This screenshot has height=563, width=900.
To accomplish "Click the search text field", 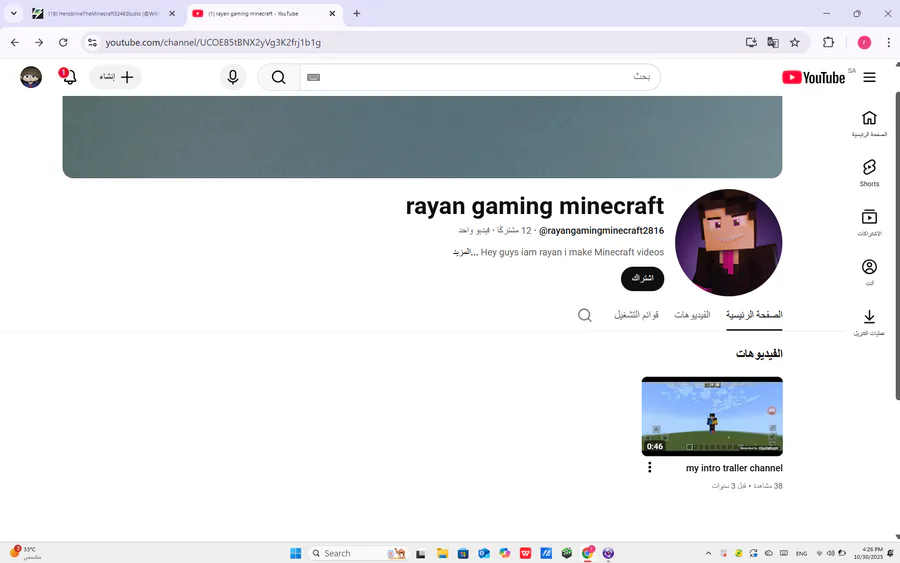I will pyautogui.click(x=480, y=77).
